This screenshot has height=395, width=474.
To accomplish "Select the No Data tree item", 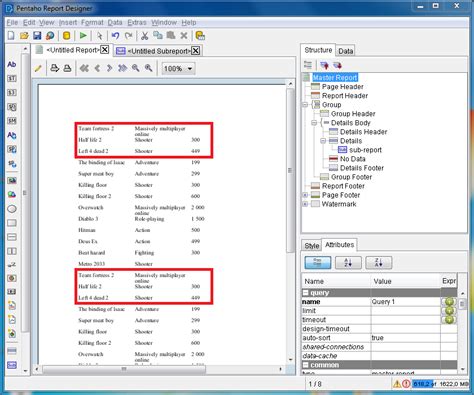I will tap(352, 159).
